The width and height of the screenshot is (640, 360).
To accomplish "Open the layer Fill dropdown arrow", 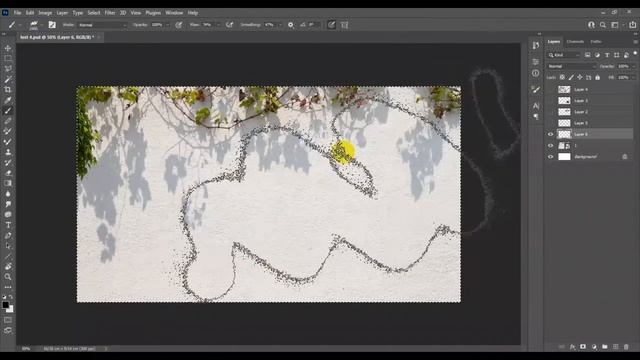I will [x=634, y=77].
